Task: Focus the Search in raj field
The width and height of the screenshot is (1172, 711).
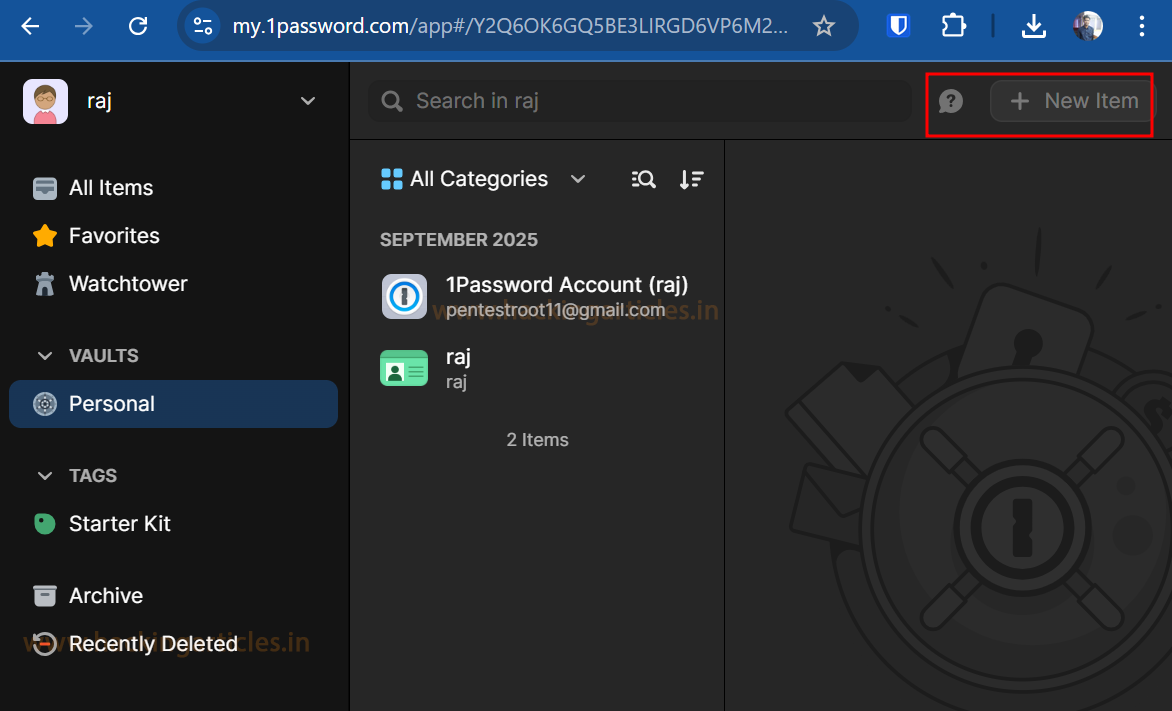Action: (x=640, y=101)
